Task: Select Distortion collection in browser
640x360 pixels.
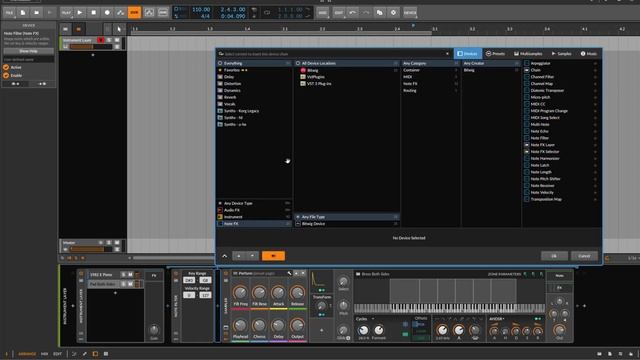Action: click(254, 84)
